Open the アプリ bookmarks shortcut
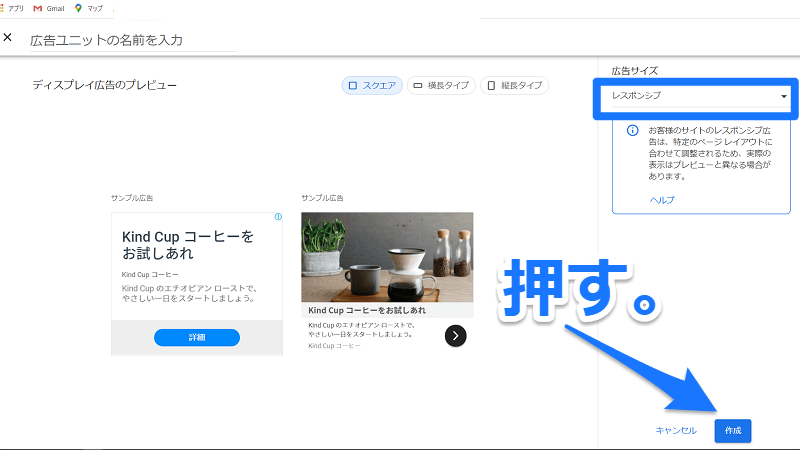Image resolution: width=800 pixels, height=450 pixels. 14,7
